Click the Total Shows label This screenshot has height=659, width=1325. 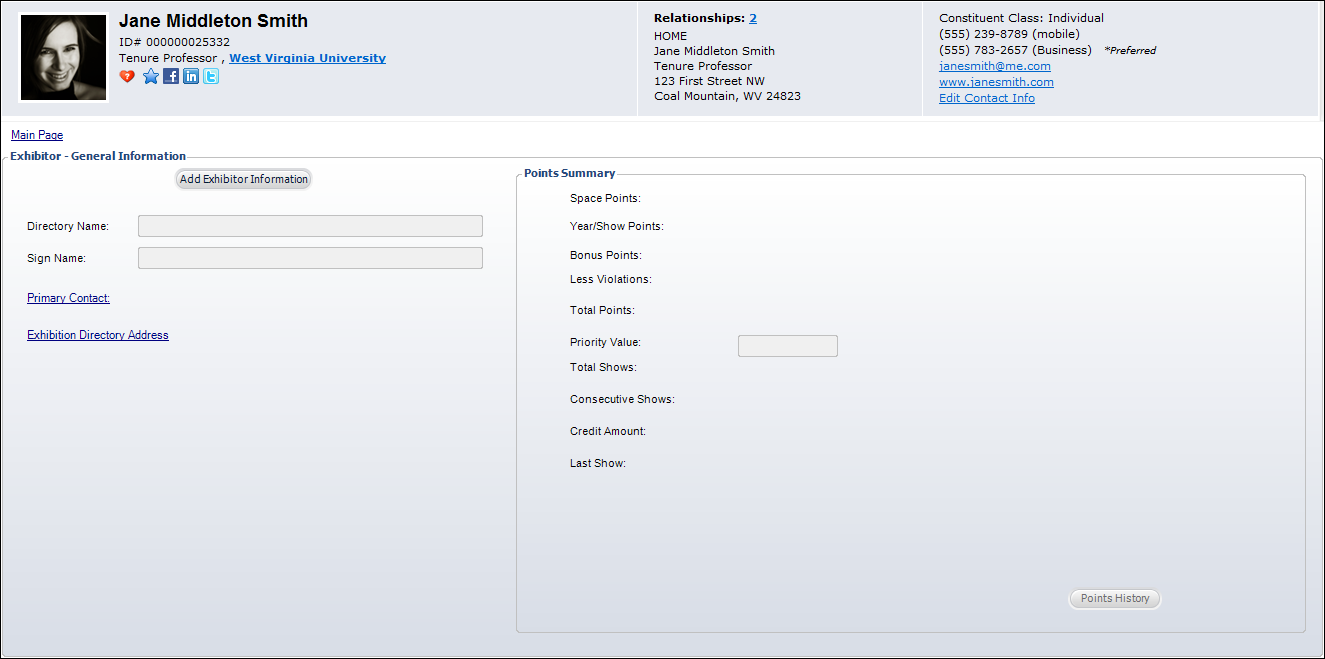(x=603, y=367)
